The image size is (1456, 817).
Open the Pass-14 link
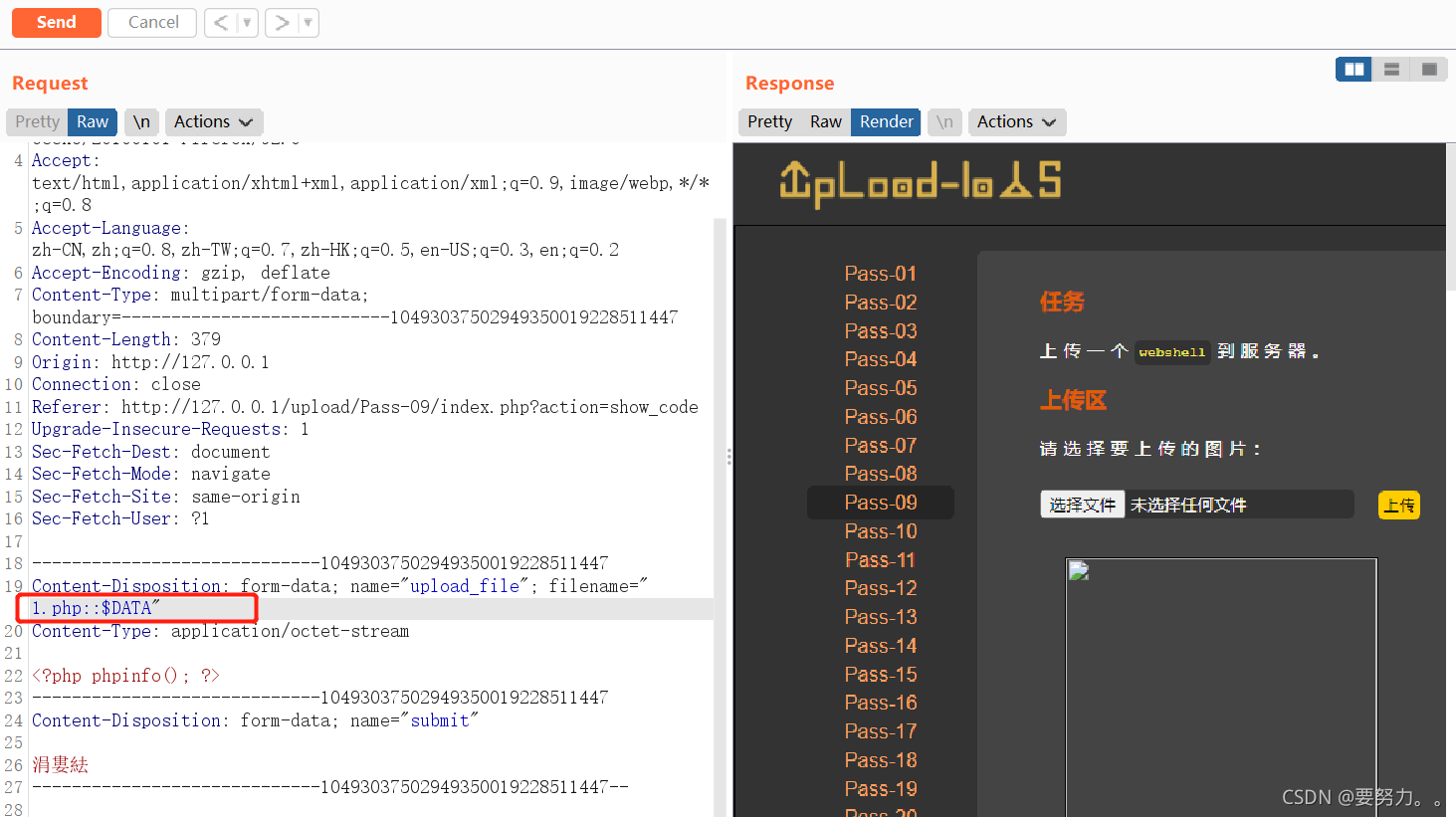pyautogui.click(x=881, y=646)
